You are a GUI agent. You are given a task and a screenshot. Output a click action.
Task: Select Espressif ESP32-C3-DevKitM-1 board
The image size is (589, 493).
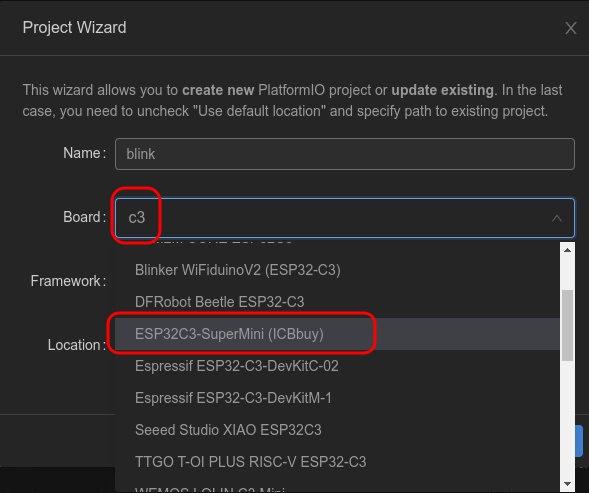(x=337, y=398)
